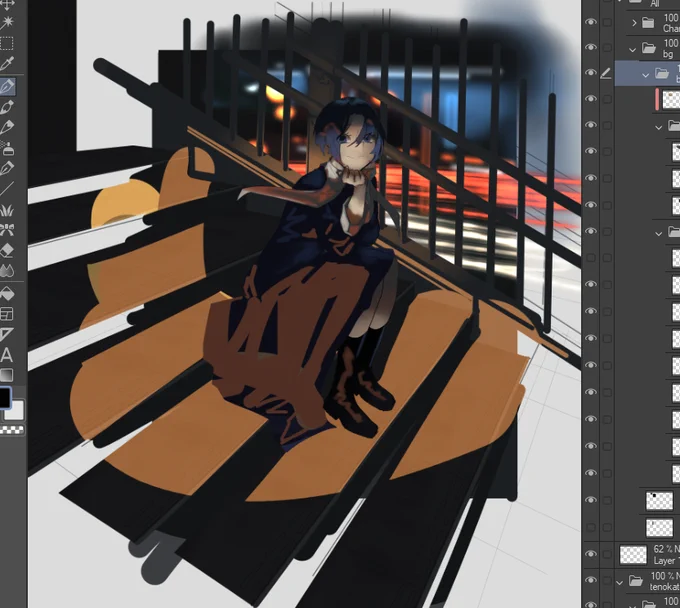This screenshot has width=680, height=608.
Task: Toggle lock box on 62 % Layer row
Action: (607, 554)
